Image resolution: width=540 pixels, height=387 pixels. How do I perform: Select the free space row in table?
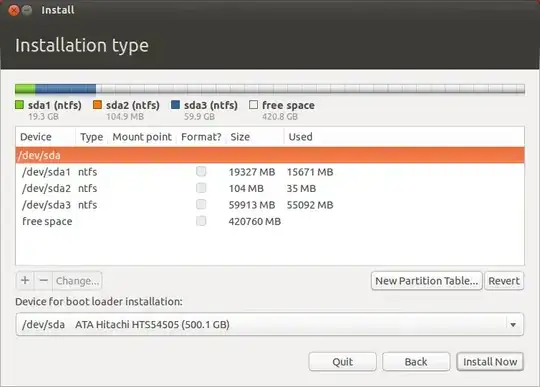[270, 221]
